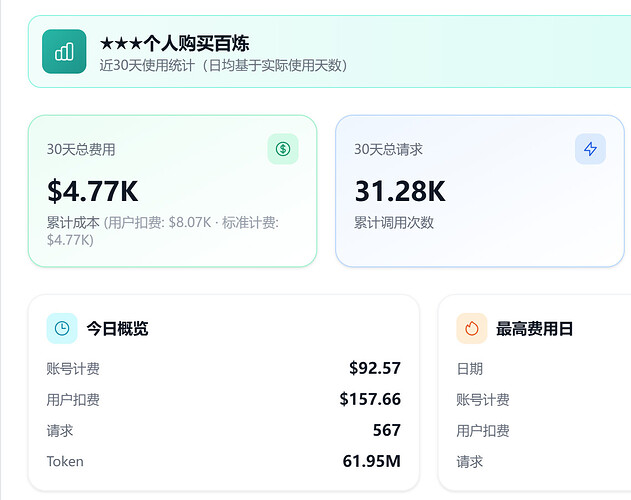Click the green bar chart statistics icon
The image size is (631, 500).
click(x=64, y=52)
